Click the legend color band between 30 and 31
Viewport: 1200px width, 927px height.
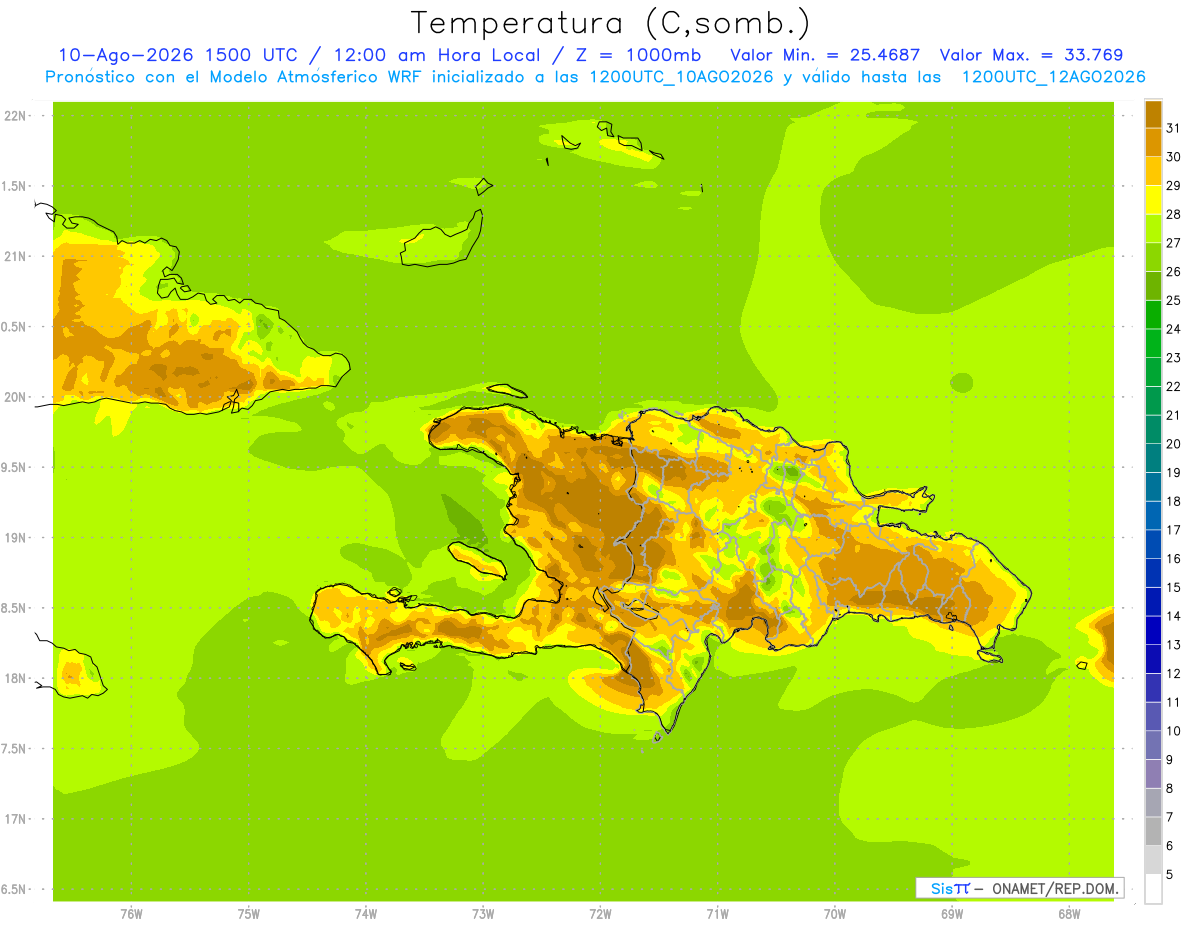click(1153, 142)
